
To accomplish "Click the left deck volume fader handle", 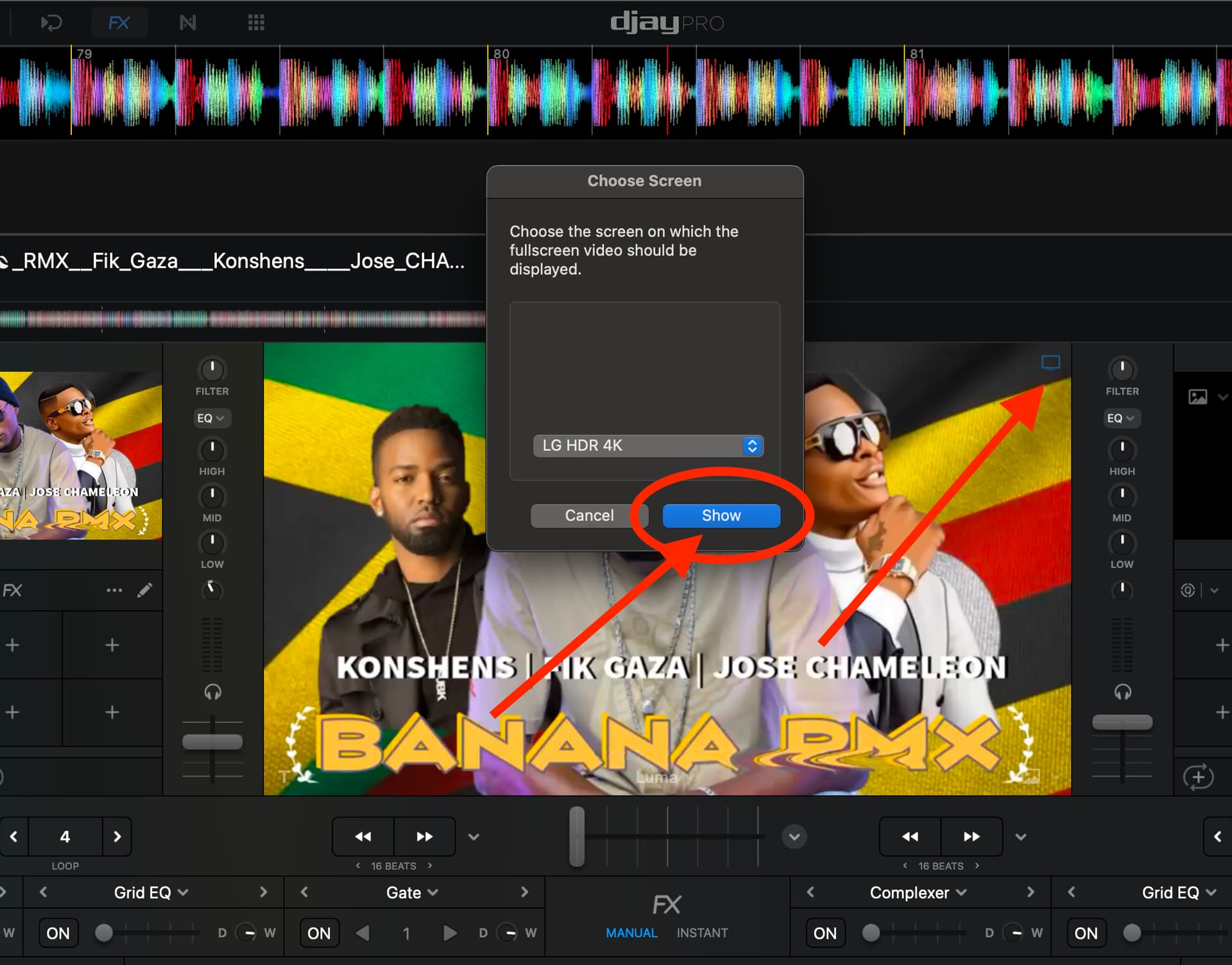I will 212,742.
